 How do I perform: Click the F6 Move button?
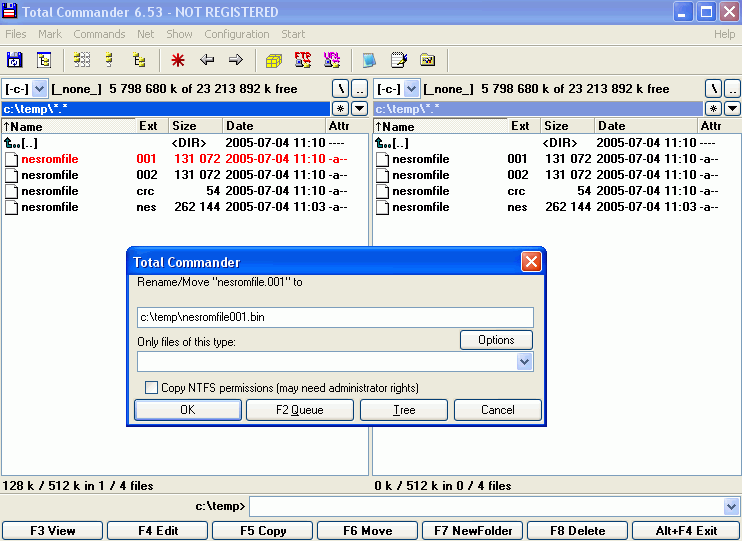[x=368, y=531]
